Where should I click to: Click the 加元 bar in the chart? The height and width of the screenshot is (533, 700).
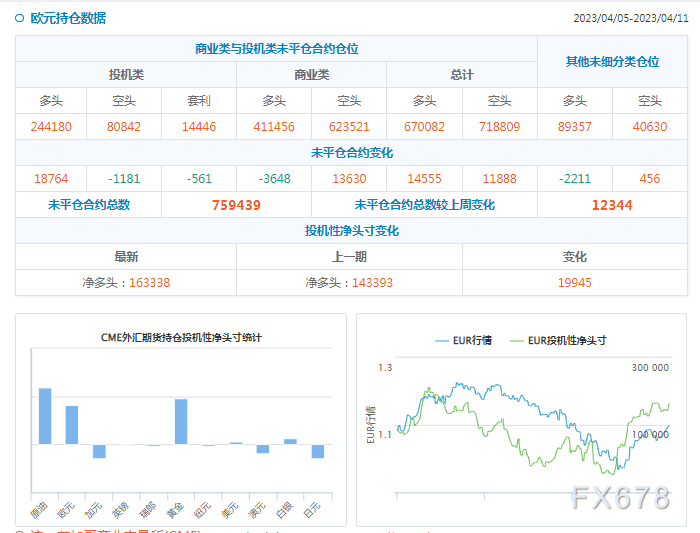click(x=99, y=451)
